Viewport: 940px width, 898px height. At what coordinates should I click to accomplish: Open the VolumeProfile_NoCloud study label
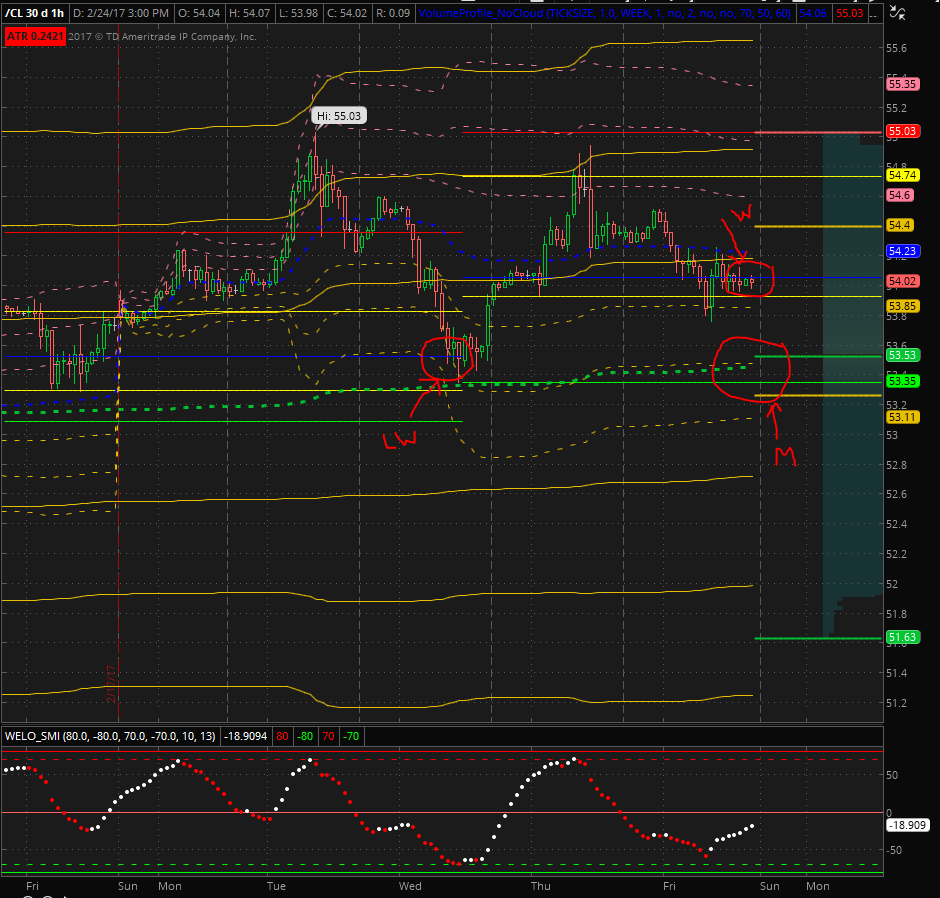(605, 13)
